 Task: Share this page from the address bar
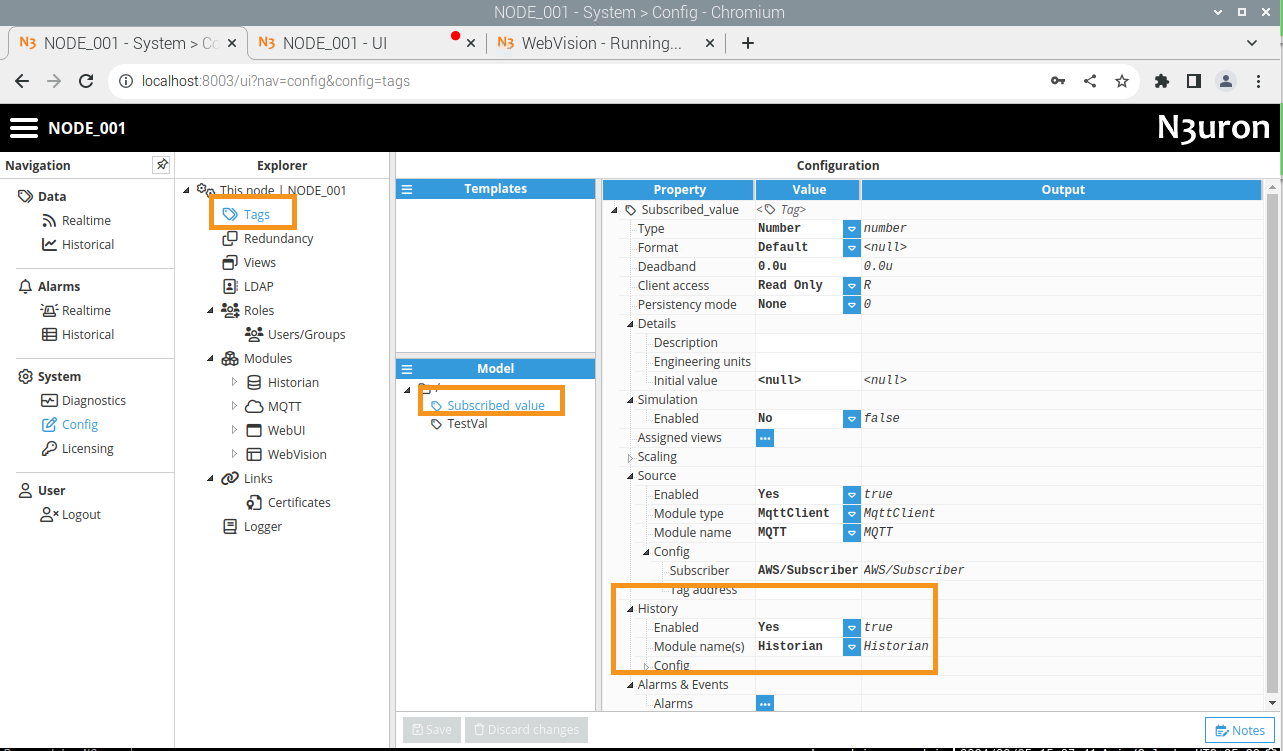click(1090, 81)
